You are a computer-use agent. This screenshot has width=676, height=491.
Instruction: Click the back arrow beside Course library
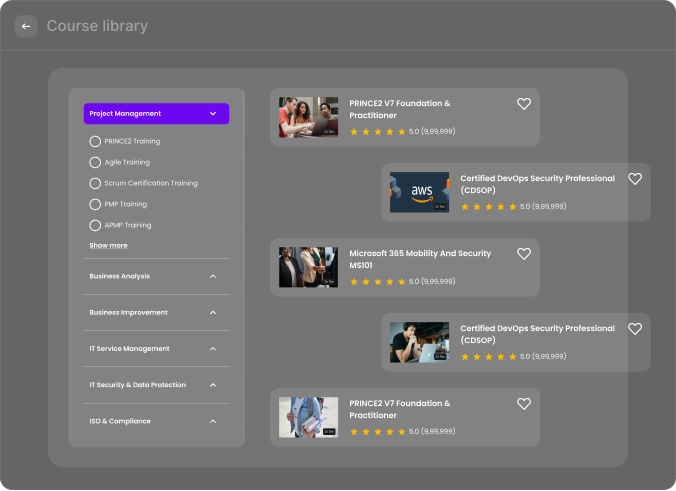click(x=26, y=26)
